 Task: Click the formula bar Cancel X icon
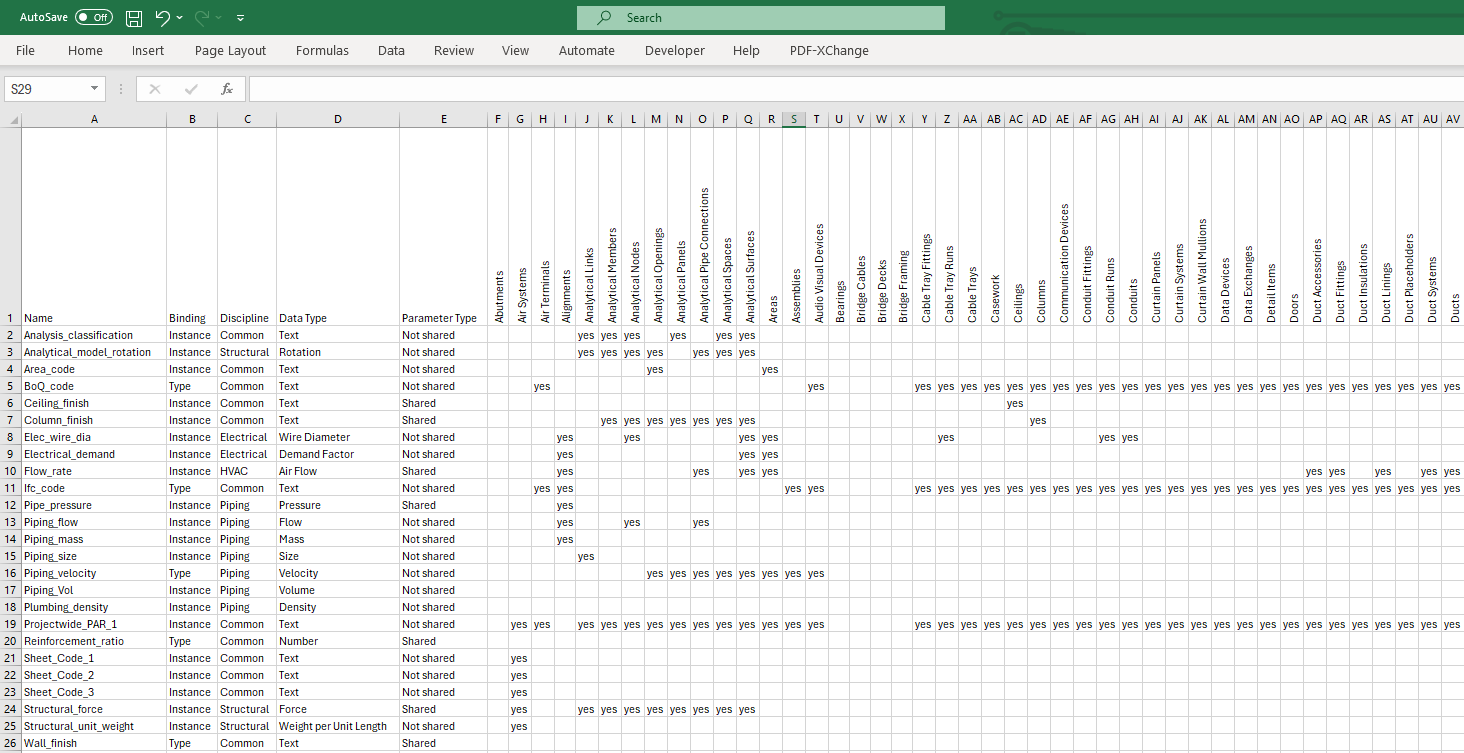[154, 89]
